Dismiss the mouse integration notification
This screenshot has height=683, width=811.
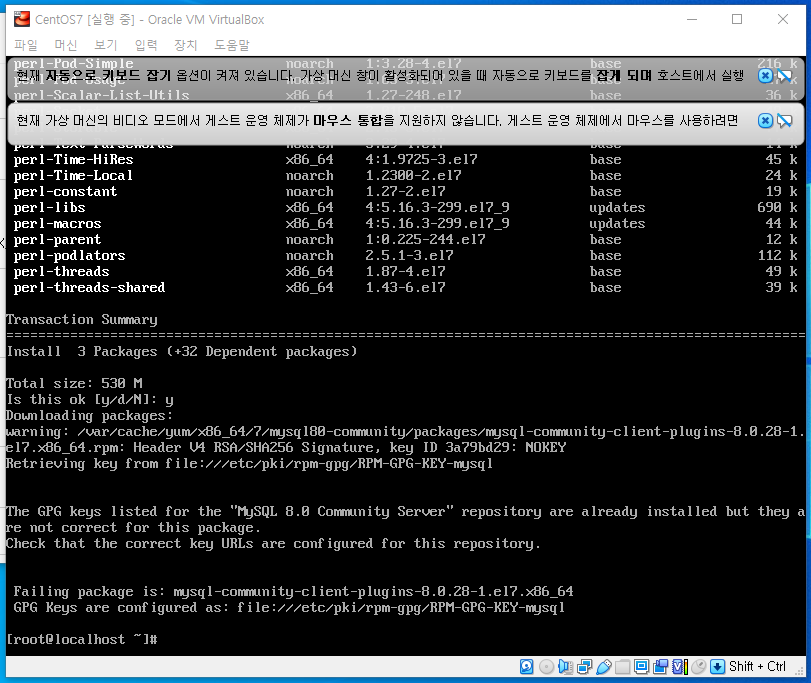[765, 121]
